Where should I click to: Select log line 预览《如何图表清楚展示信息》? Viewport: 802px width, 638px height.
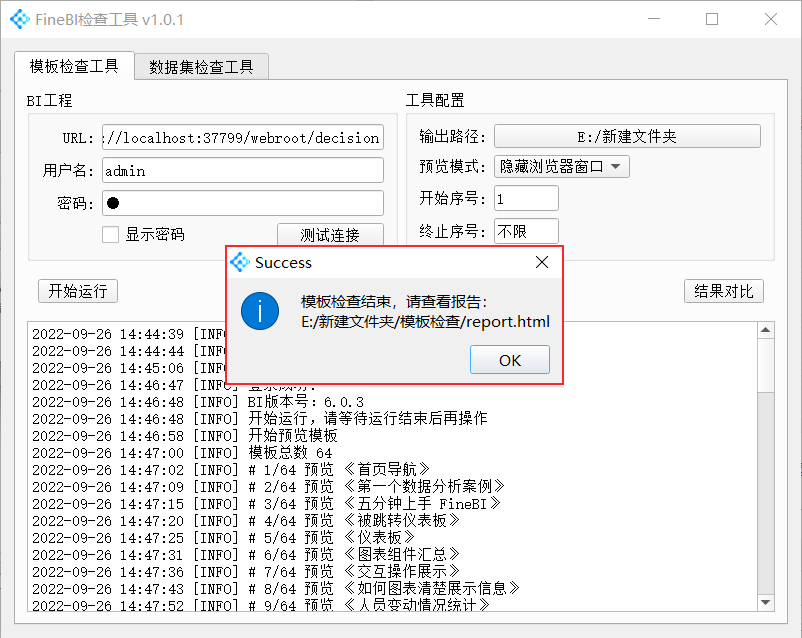276,588
